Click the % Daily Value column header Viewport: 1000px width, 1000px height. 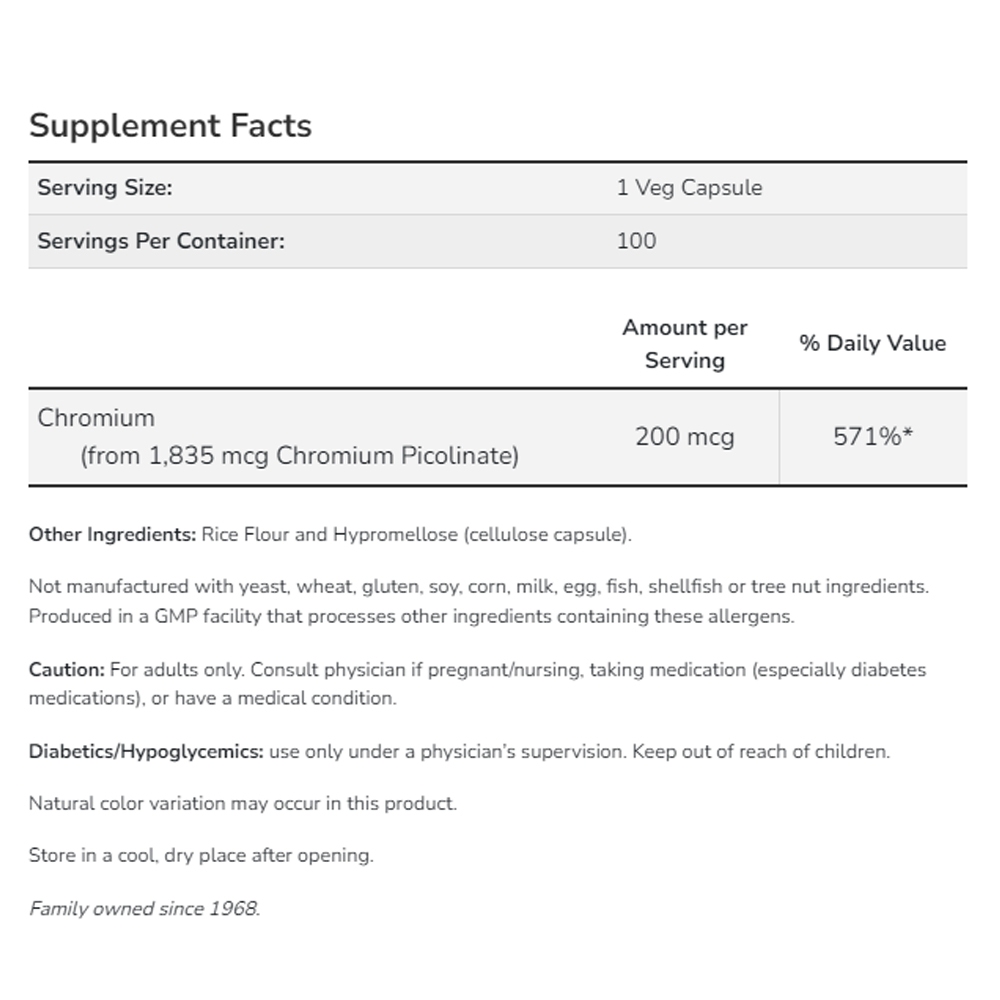click(x=872, y=343)
